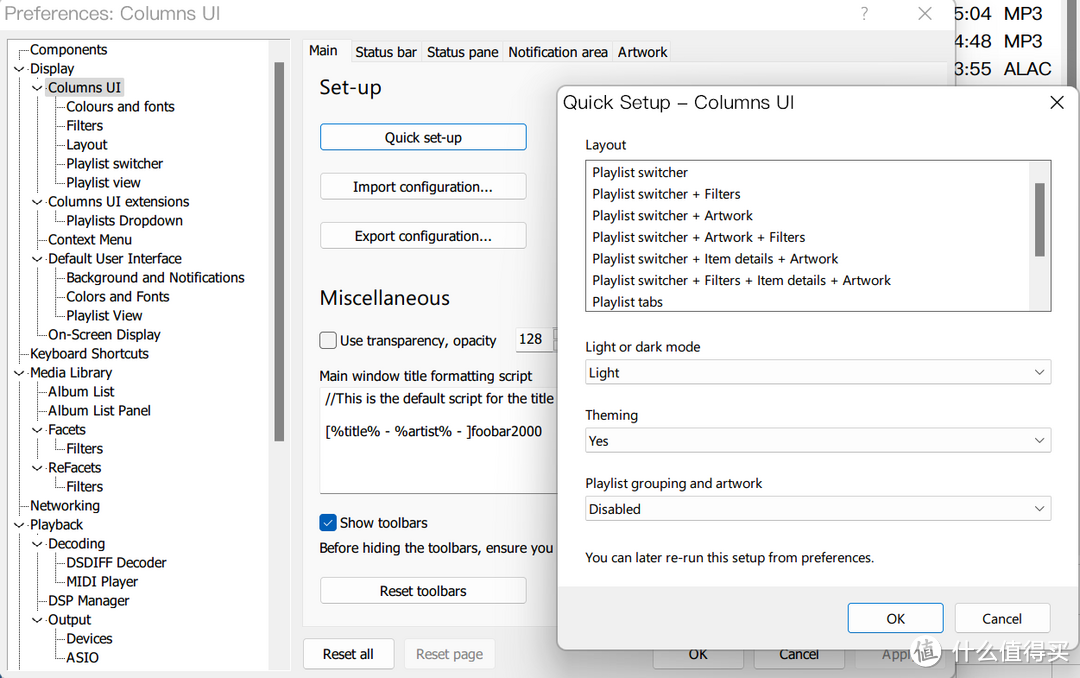Select Background and Notifications item
Screen dimensions: 1080x678
coord(156,278)
